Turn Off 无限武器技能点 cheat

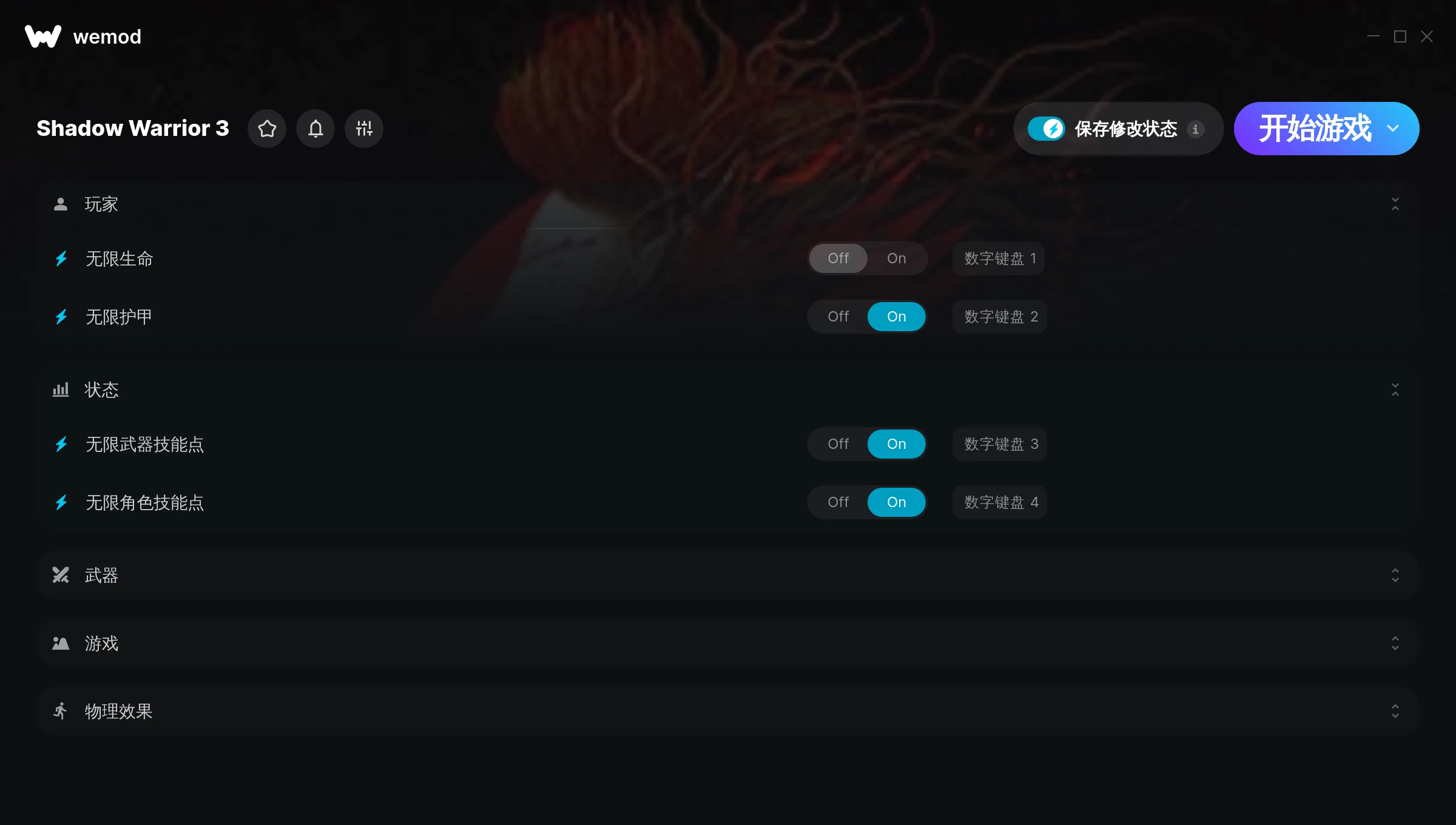pos(838,444)
